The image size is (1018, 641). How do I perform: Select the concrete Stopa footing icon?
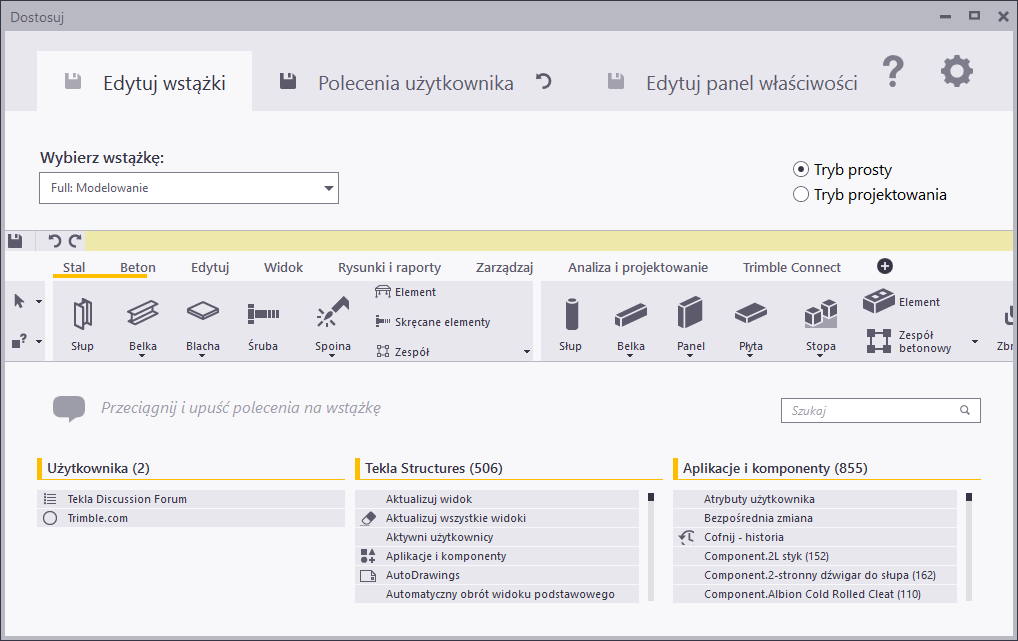click(x=820, y=314)
